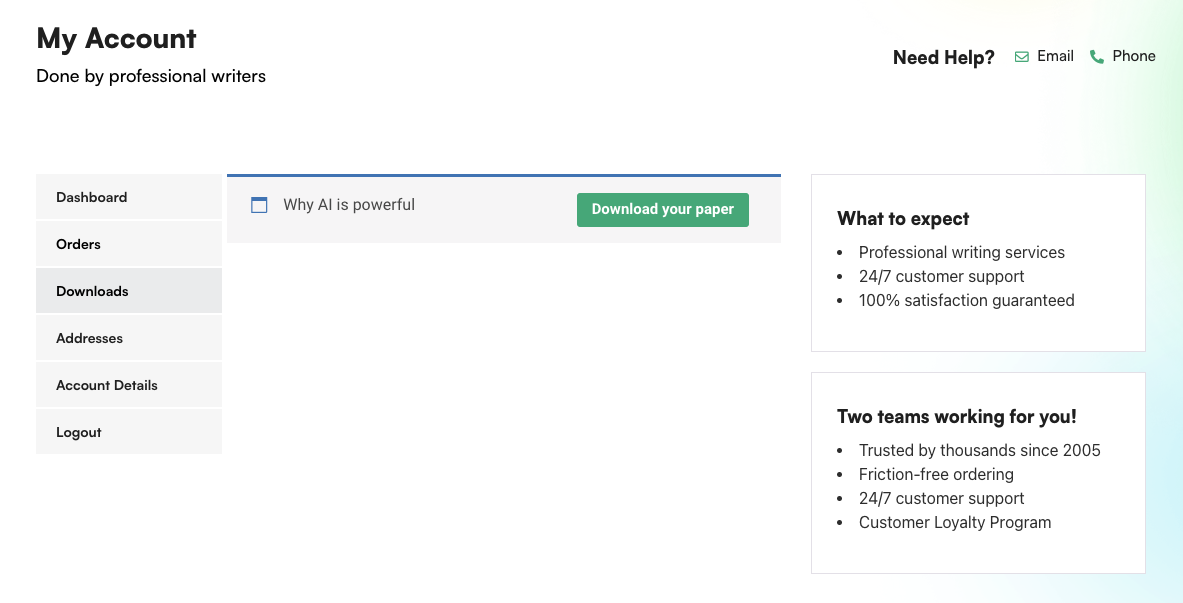The image size is (1183, 603).
Task: Navigate to Account Details
Action: pyautogui.click(x=107, y=385)
